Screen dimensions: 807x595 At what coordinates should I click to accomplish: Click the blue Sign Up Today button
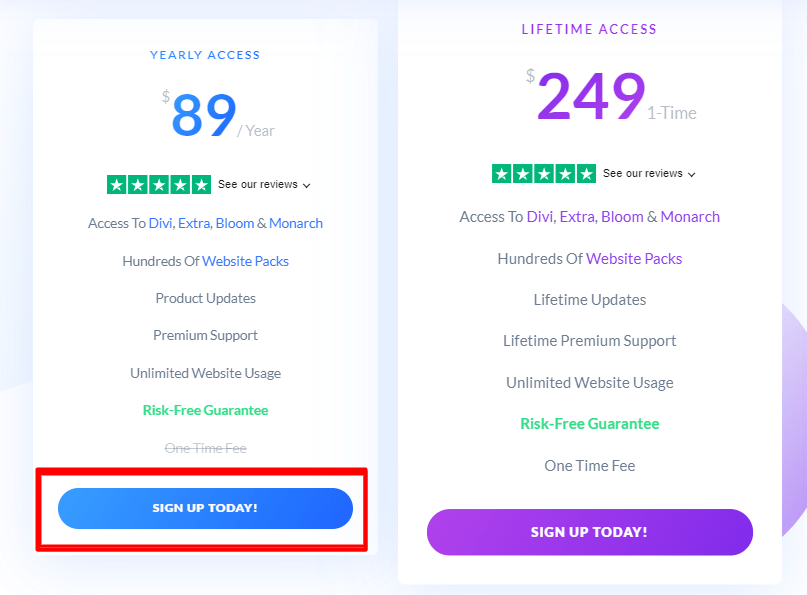205,508
